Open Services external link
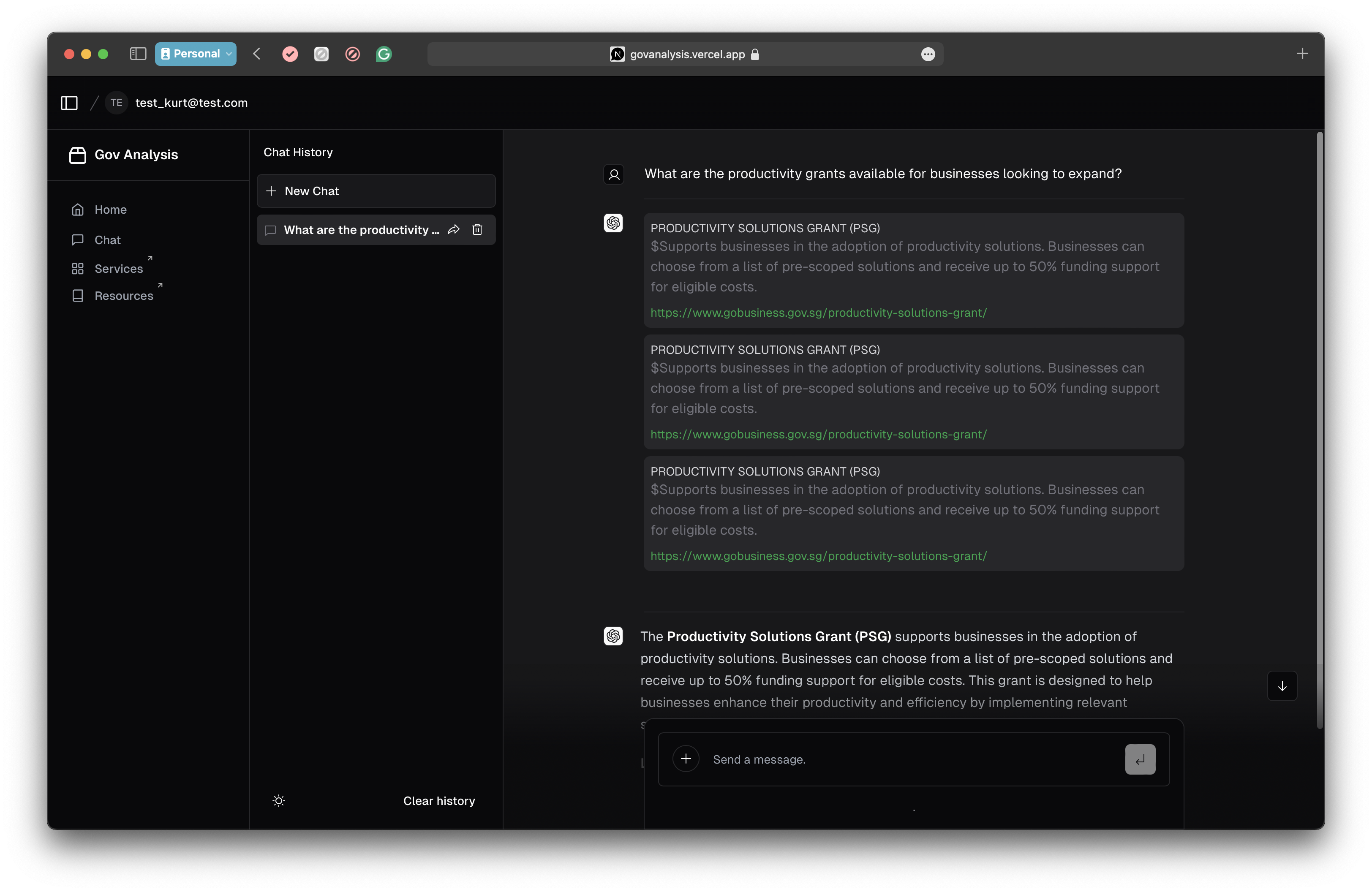This screenshot has height=892, width=1372. 118,269
